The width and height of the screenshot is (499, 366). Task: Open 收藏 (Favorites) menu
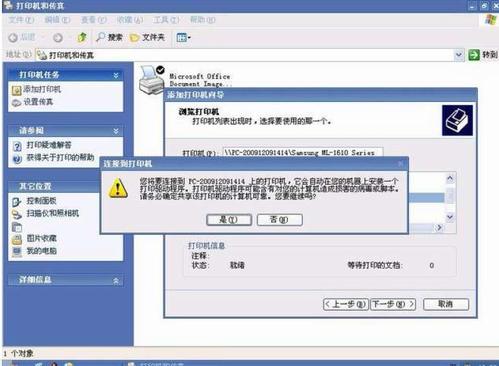[x=130, y=20]
